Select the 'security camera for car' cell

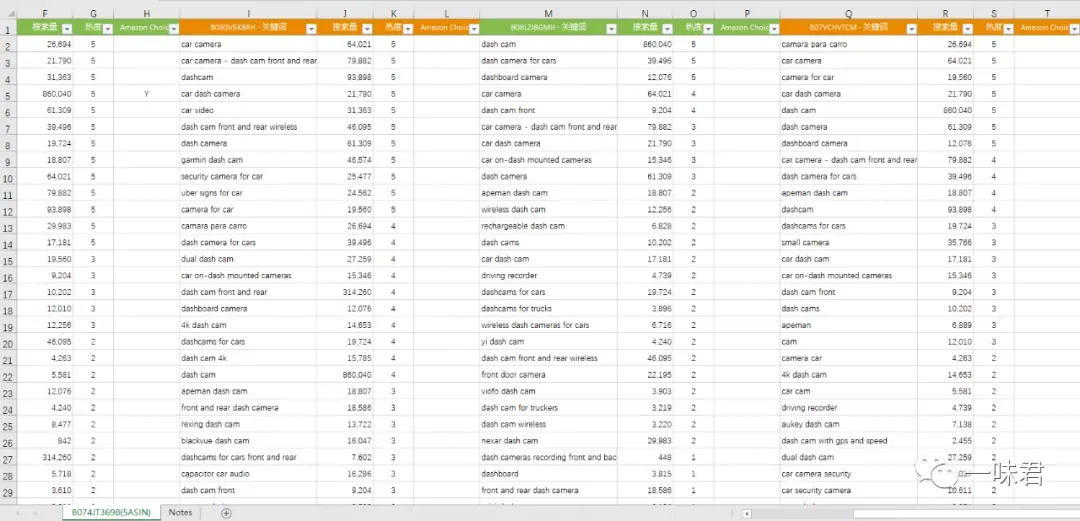coord(248,176)
